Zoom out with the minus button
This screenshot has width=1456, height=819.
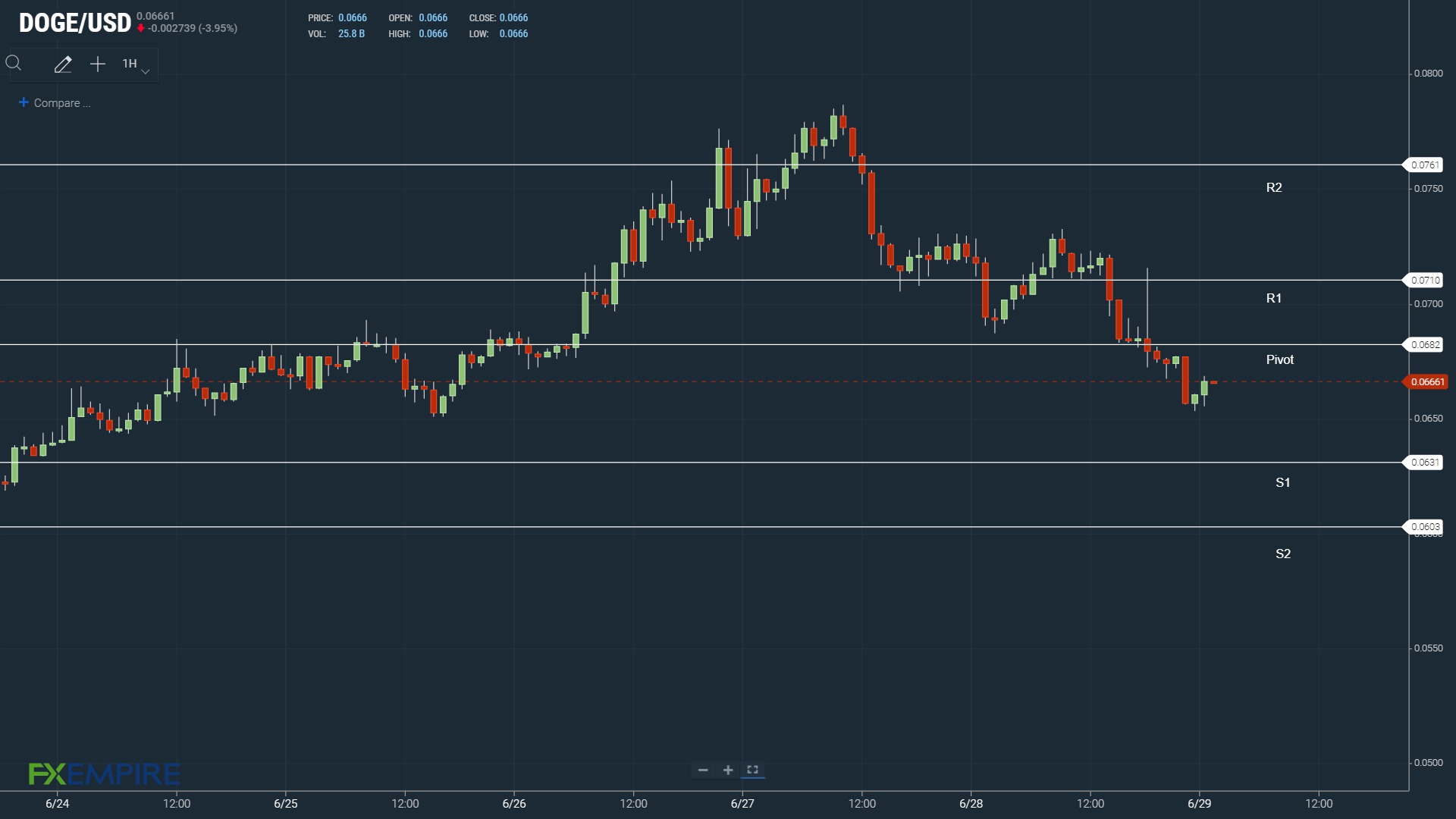pos(703,770)
